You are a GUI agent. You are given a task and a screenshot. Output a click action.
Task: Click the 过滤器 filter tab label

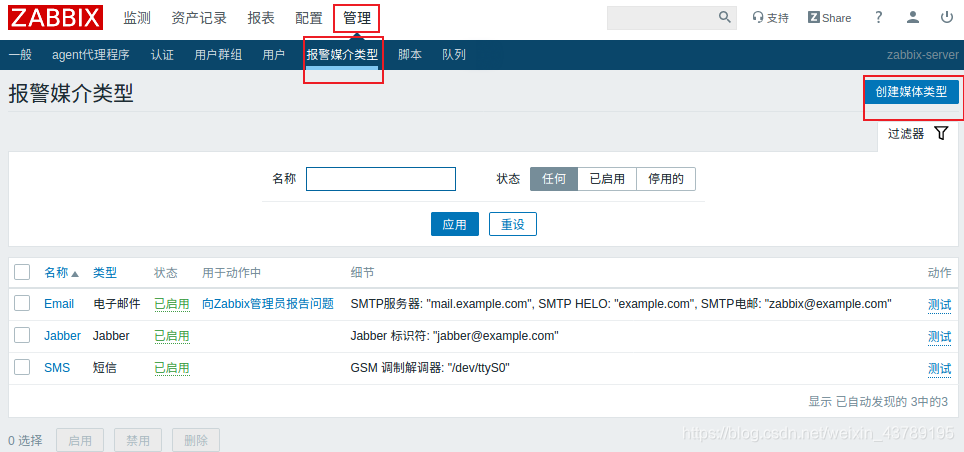click(x=906, y=134)
